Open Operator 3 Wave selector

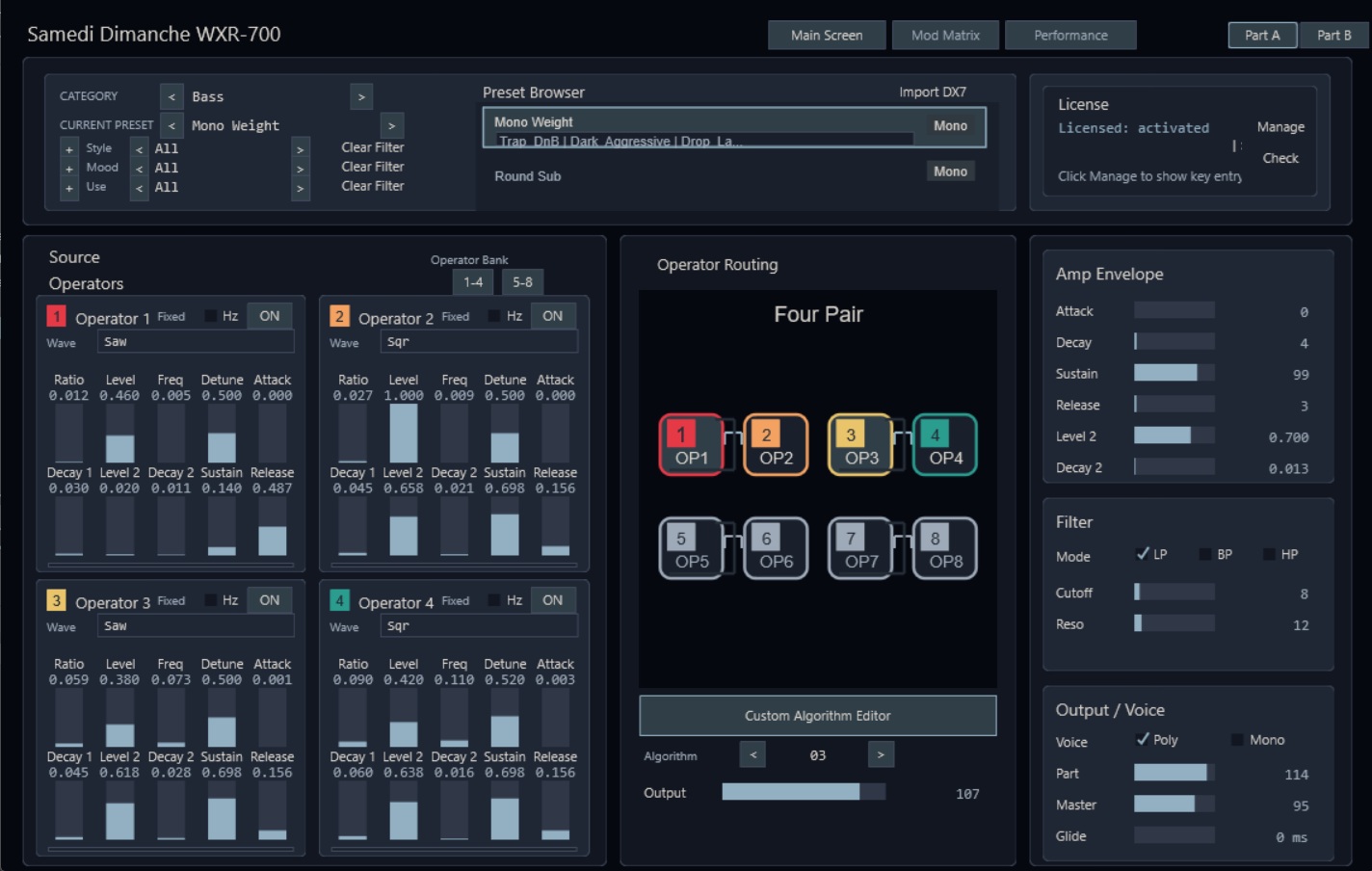click(x=196, y=626)
